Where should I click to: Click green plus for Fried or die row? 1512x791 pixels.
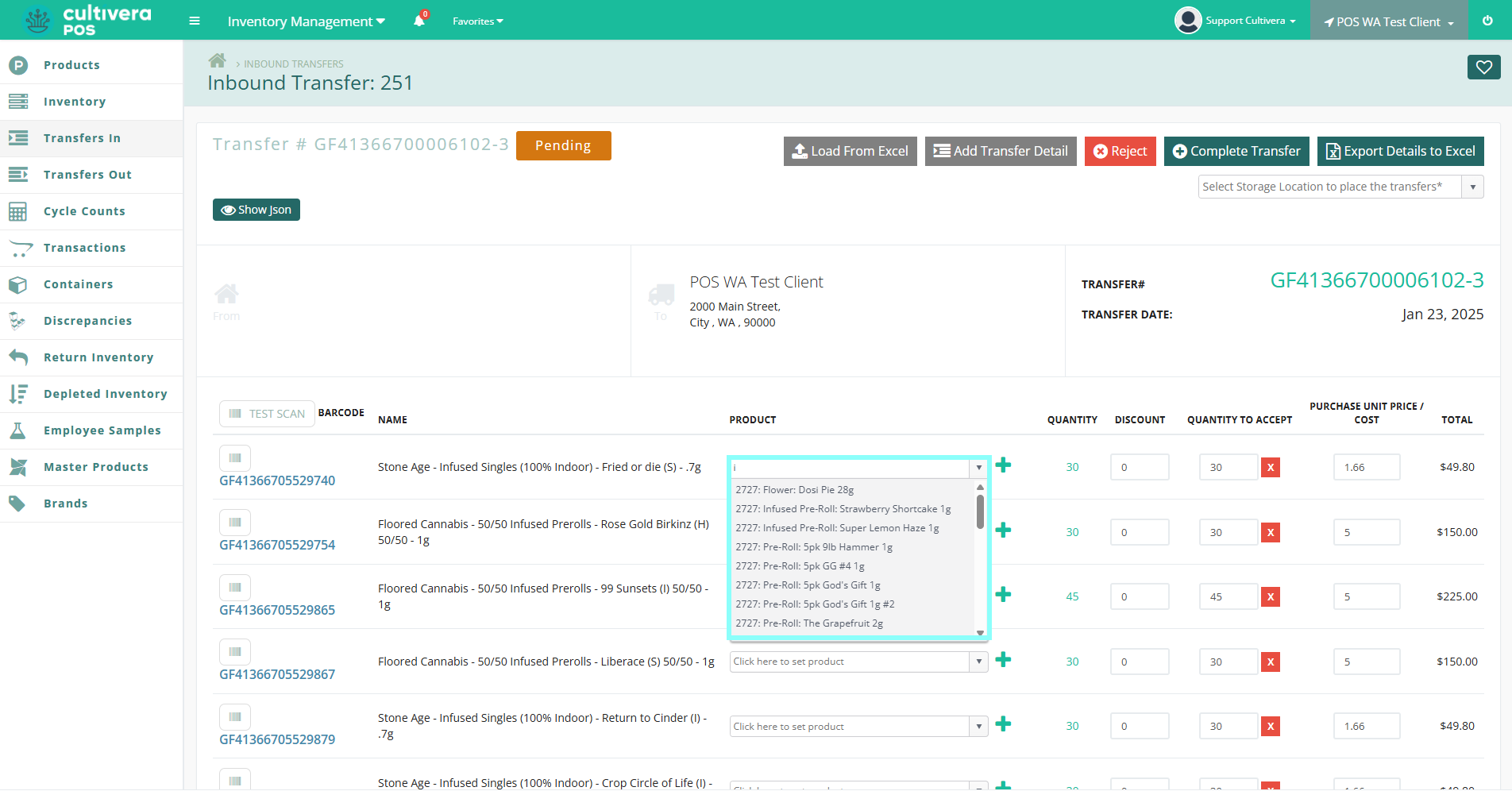pyautogui.click(x=1004, y=465)
